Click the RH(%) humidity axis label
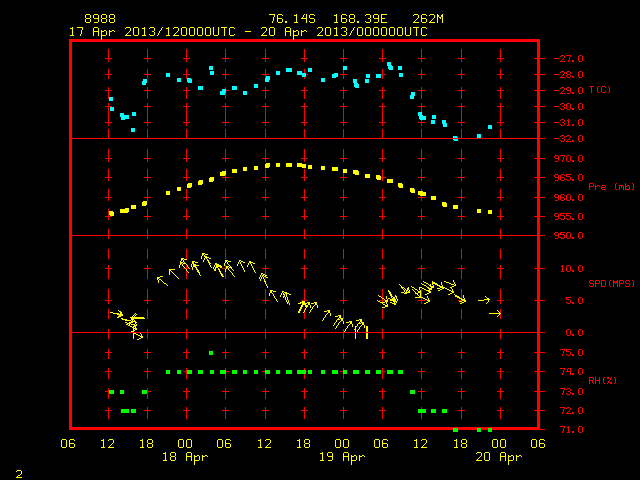The image size is (640, 480). click(x=602, y=380)
